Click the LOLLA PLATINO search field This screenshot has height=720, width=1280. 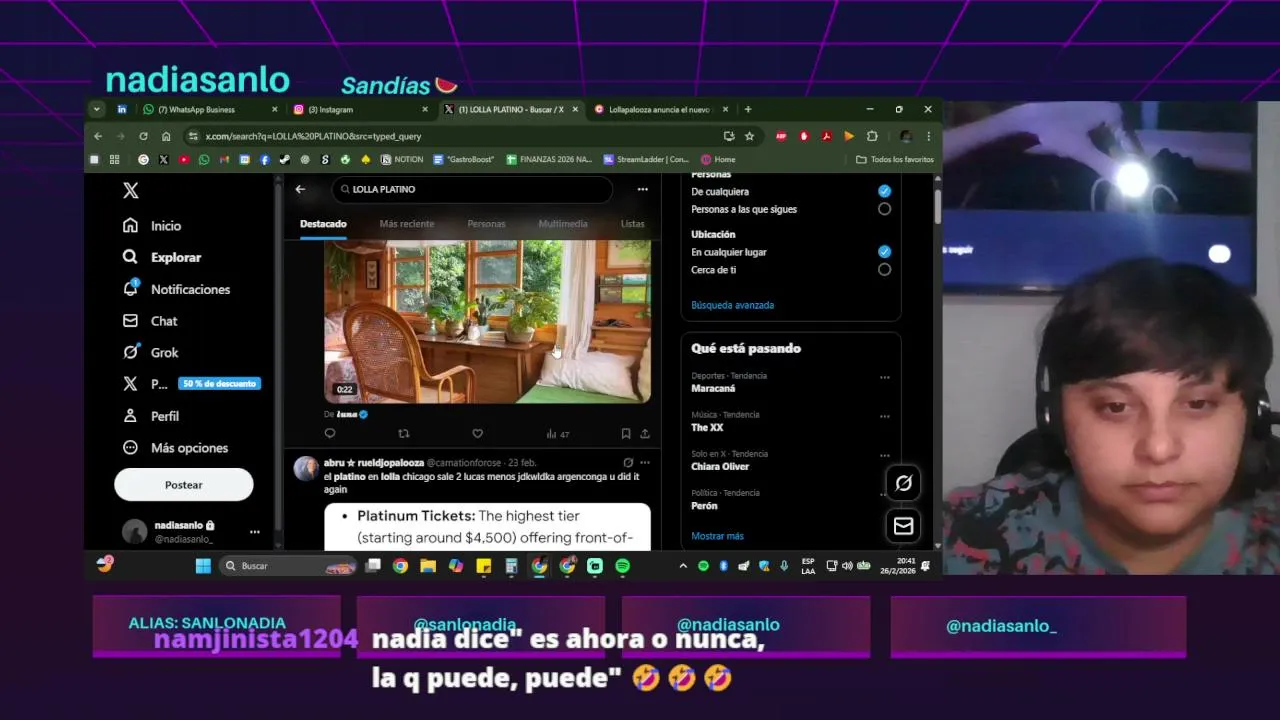tap(472, 189)
